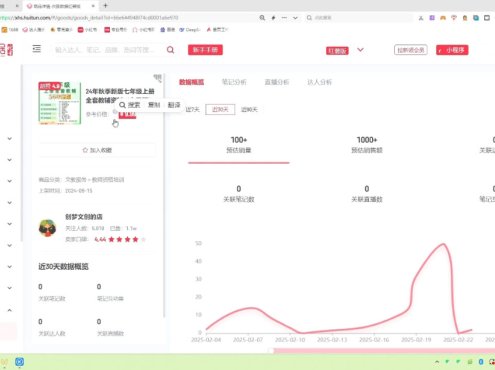495x370 pixels.
Task: Open the 1688 bookmark
Action: (x=10, y=30)
